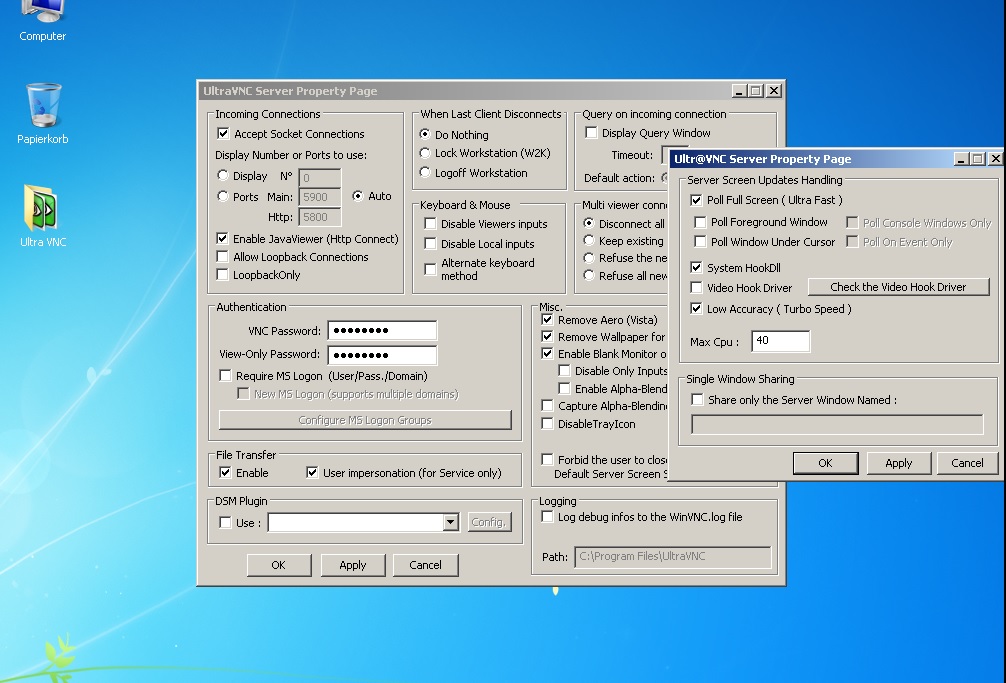Image resolution: width=1006 pixels, height=683 pixels.
Task: Toggle Remove Wallpaper checkbox
Action: click(547, 337)
